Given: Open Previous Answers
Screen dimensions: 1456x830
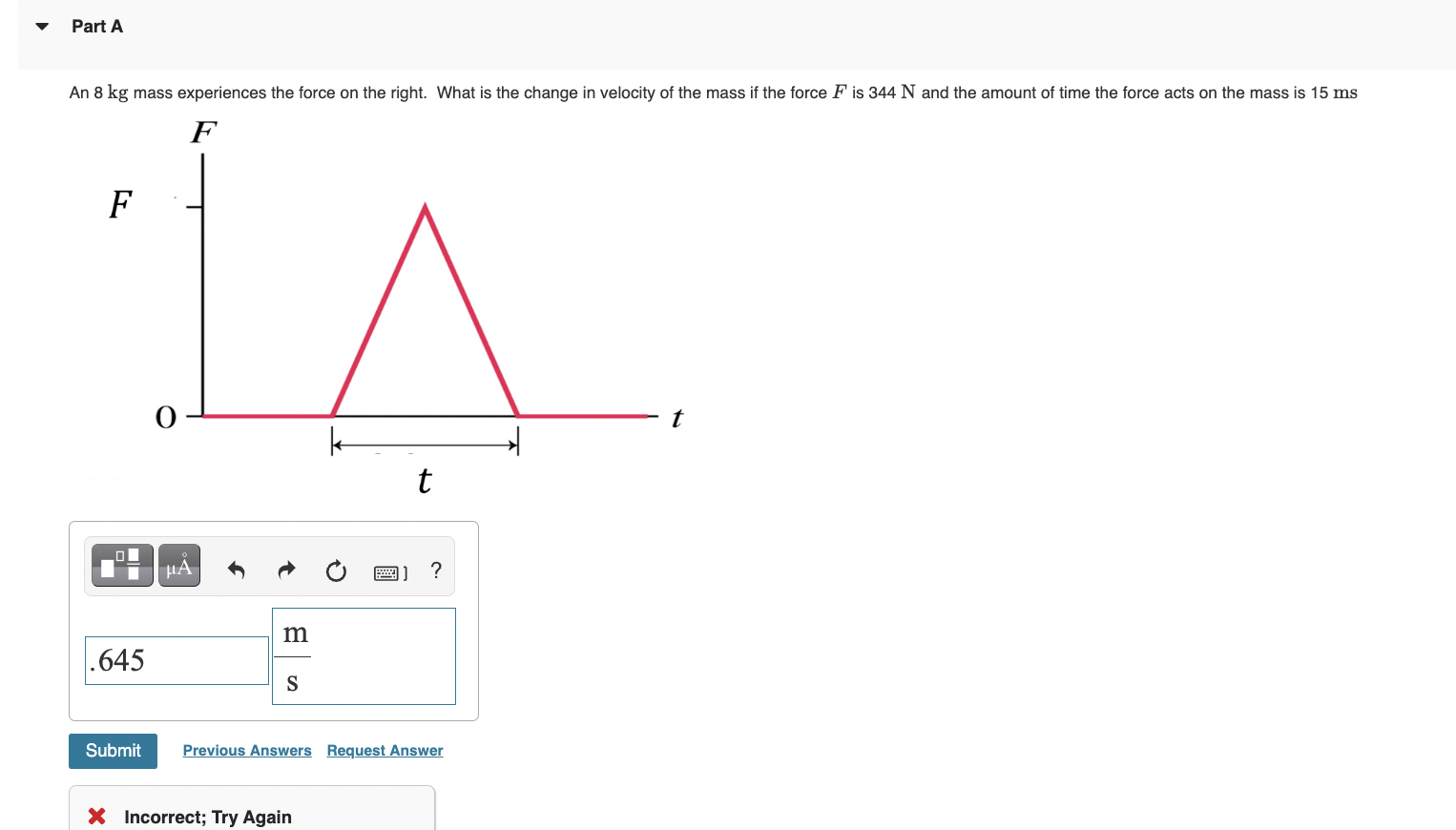Looking at the screenshot, I should [246, 750].
